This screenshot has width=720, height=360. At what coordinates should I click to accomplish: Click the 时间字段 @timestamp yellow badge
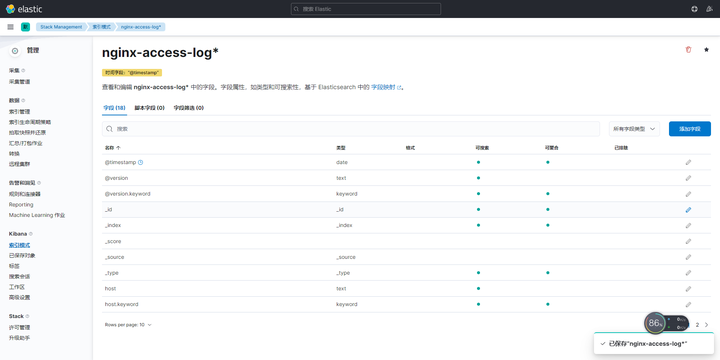click(x=132, y=73)
